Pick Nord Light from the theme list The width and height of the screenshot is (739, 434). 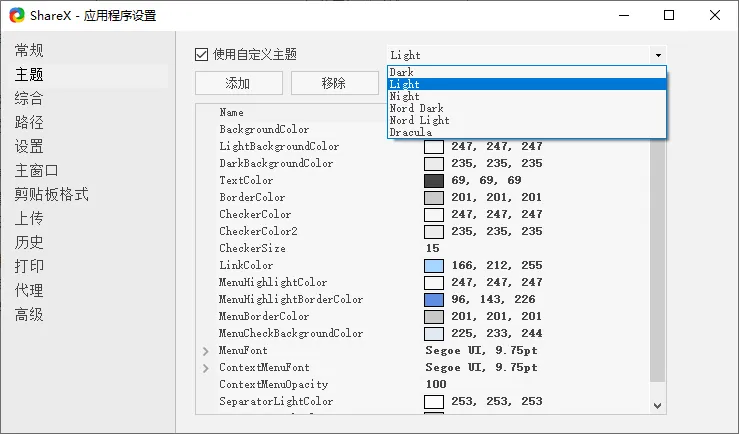click(527, 120)
